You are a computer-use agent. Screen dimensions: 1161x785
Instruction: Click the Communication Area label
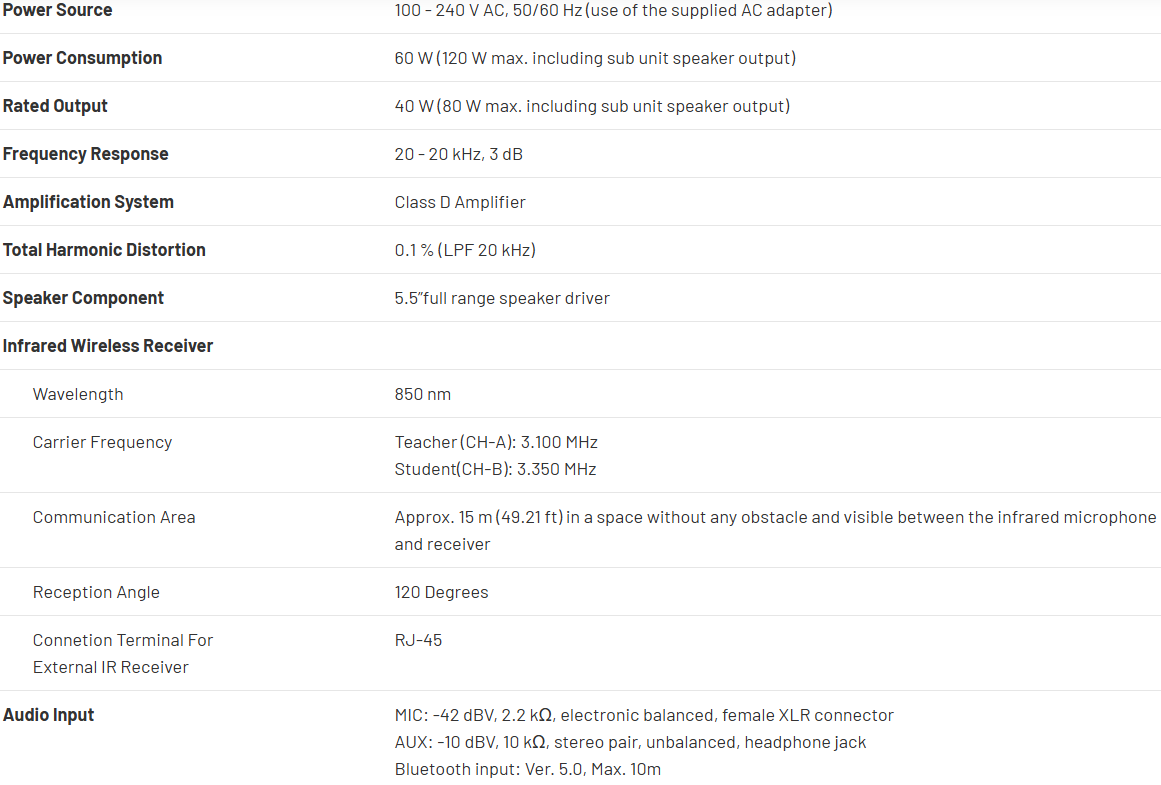[114, 517]
